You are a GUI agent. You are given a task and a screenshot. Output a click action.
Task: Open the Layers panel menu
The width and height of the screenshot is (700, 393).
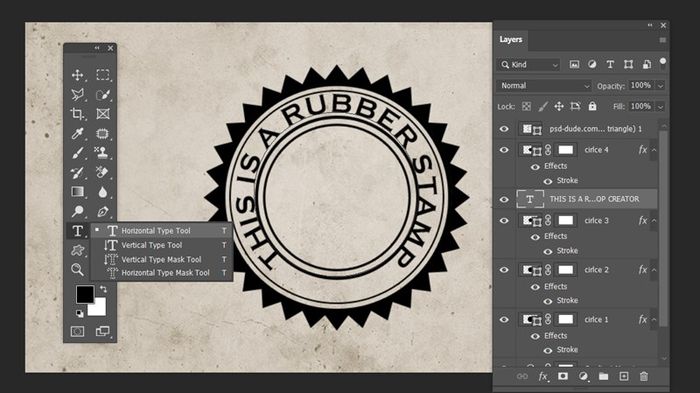(x=662, y=40)
